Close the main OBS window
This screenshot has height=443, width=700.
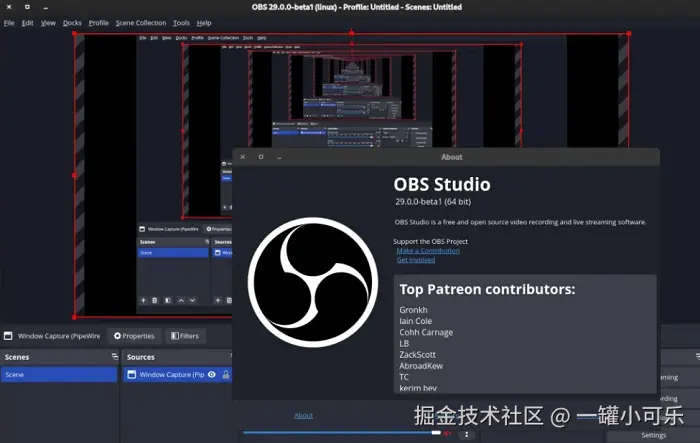(9, 7)
